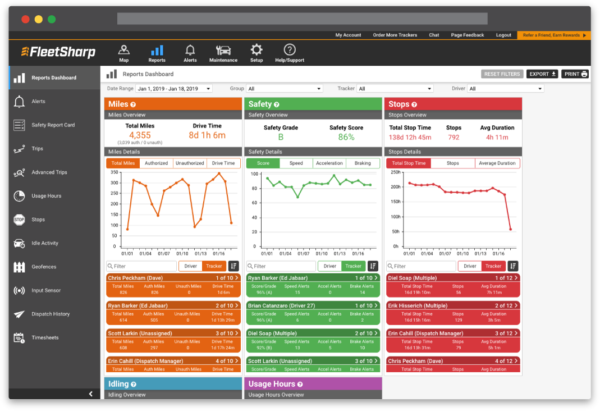The image size is (600, 411).
Task: Switch Safety list to Driver
Action: pyautogui.click(x=330, y=266)
